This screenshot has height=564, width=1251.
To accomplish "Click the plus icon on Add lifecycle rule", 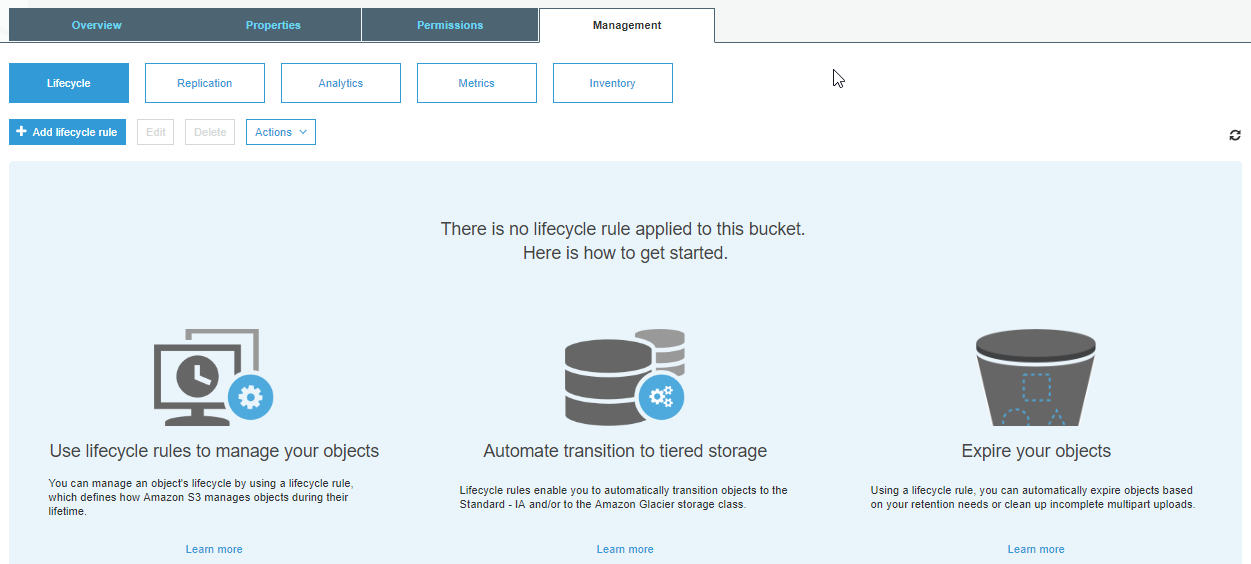I will tap(22, 132).
